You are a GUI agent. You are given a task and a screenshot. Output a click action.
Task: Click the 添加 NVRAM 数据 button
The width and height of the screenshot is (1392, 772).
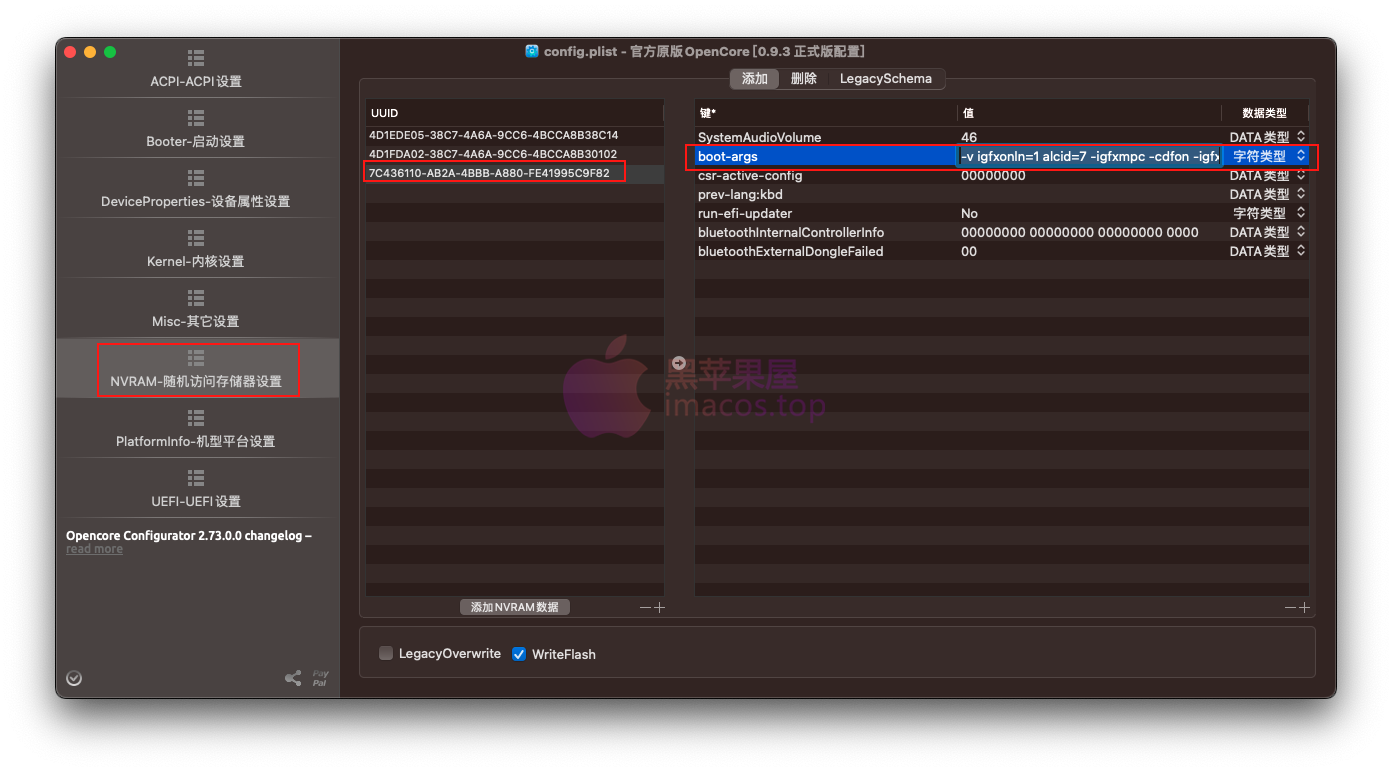point(515,607)
